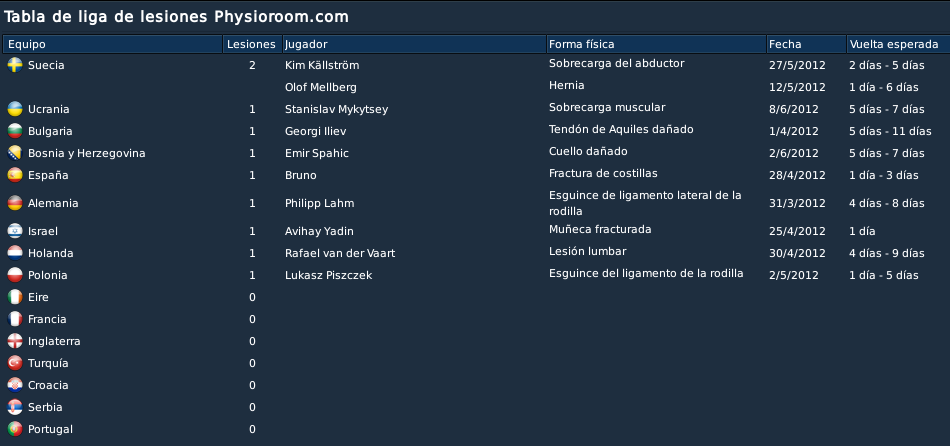Viewport: 950px width, 446px height.
Task: Sort by the Fecha column header
Action: click(806, 44)
